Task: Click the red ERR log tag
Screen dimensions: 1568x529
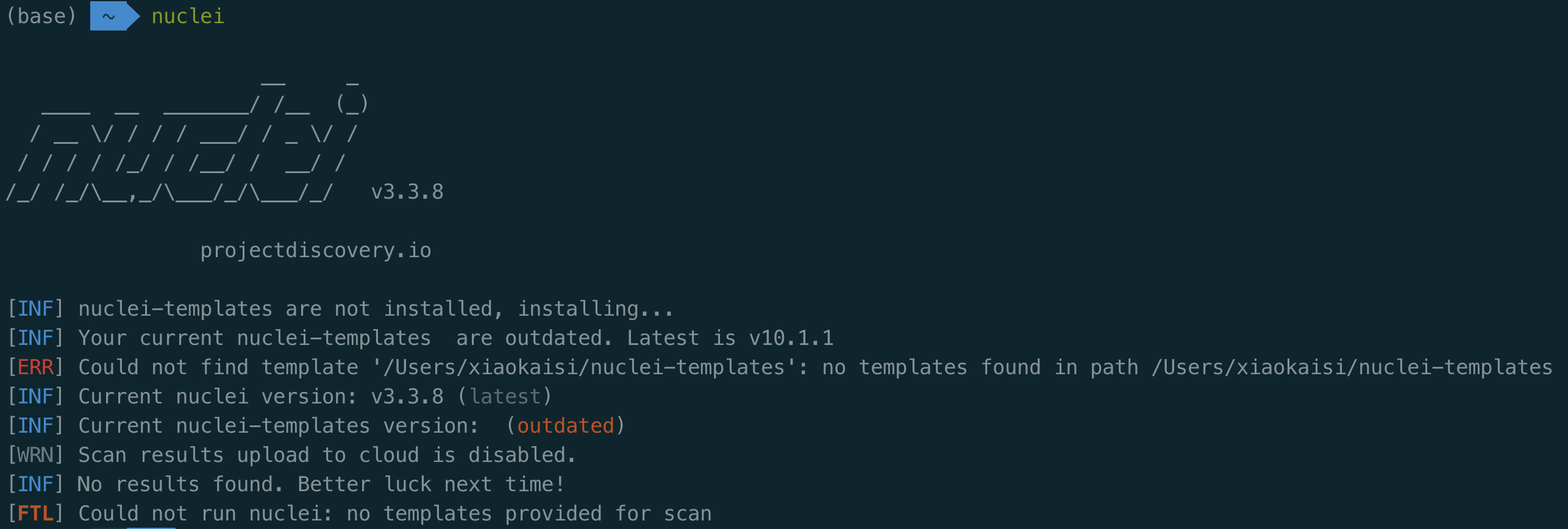Action: tap(35, 367)
